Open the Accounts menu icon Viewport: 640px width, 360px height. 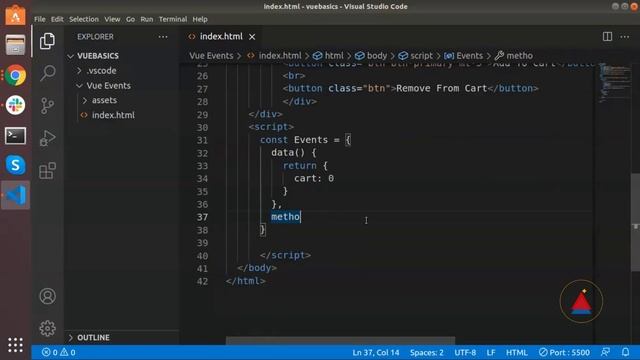point(47,296)
